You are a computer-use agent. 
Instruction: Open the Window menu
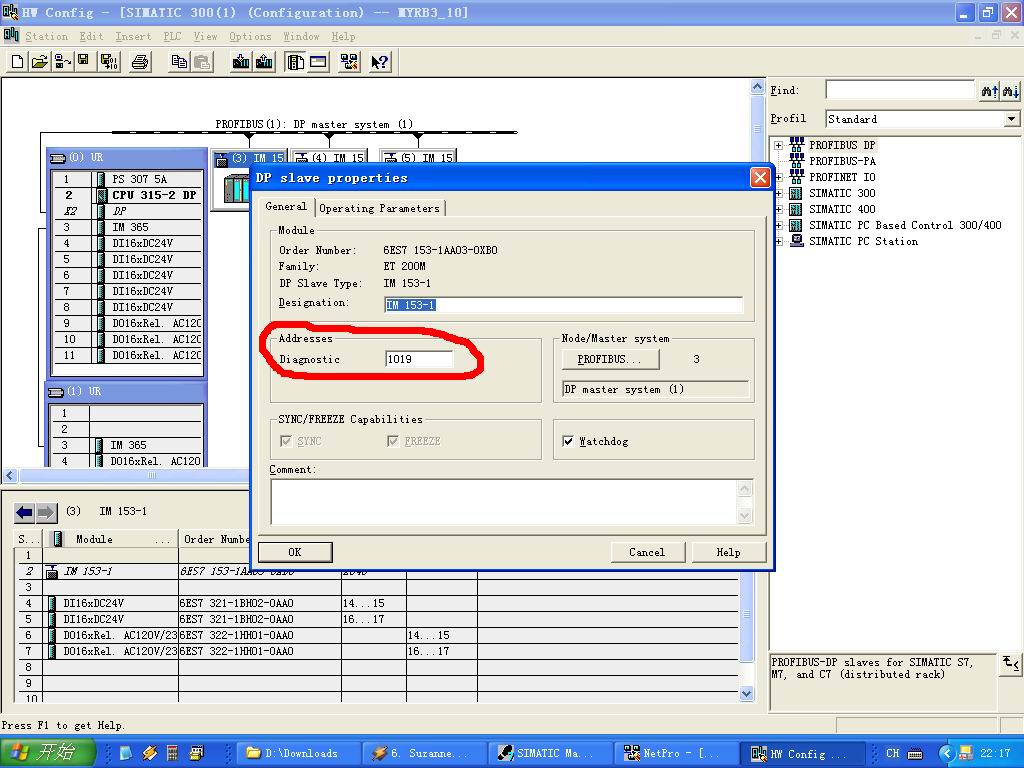301,37
